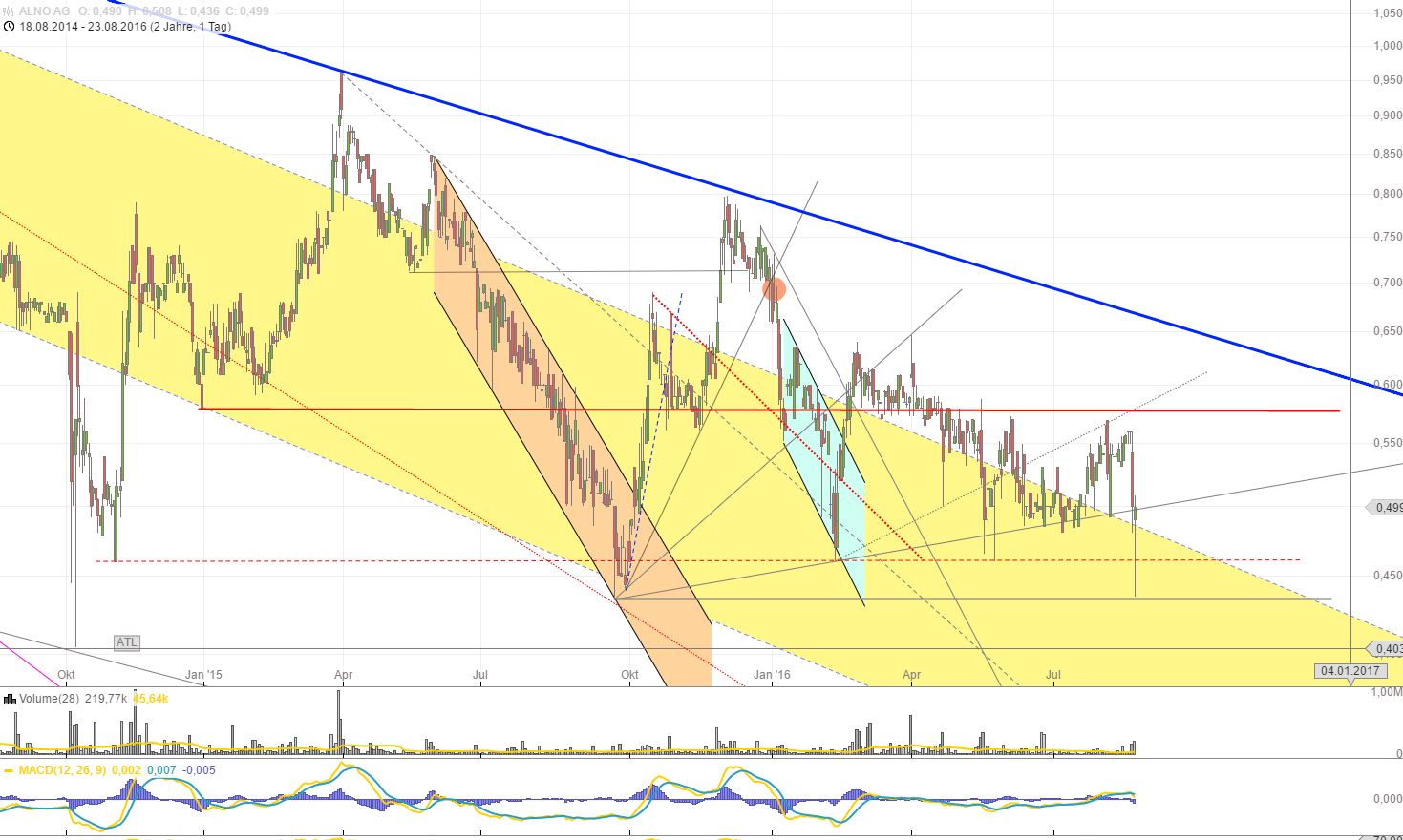Image resolution: width=1403 pixels, height=840 pixels.
Task: Click the clock icon next to date range
Action: coord(10,27)
